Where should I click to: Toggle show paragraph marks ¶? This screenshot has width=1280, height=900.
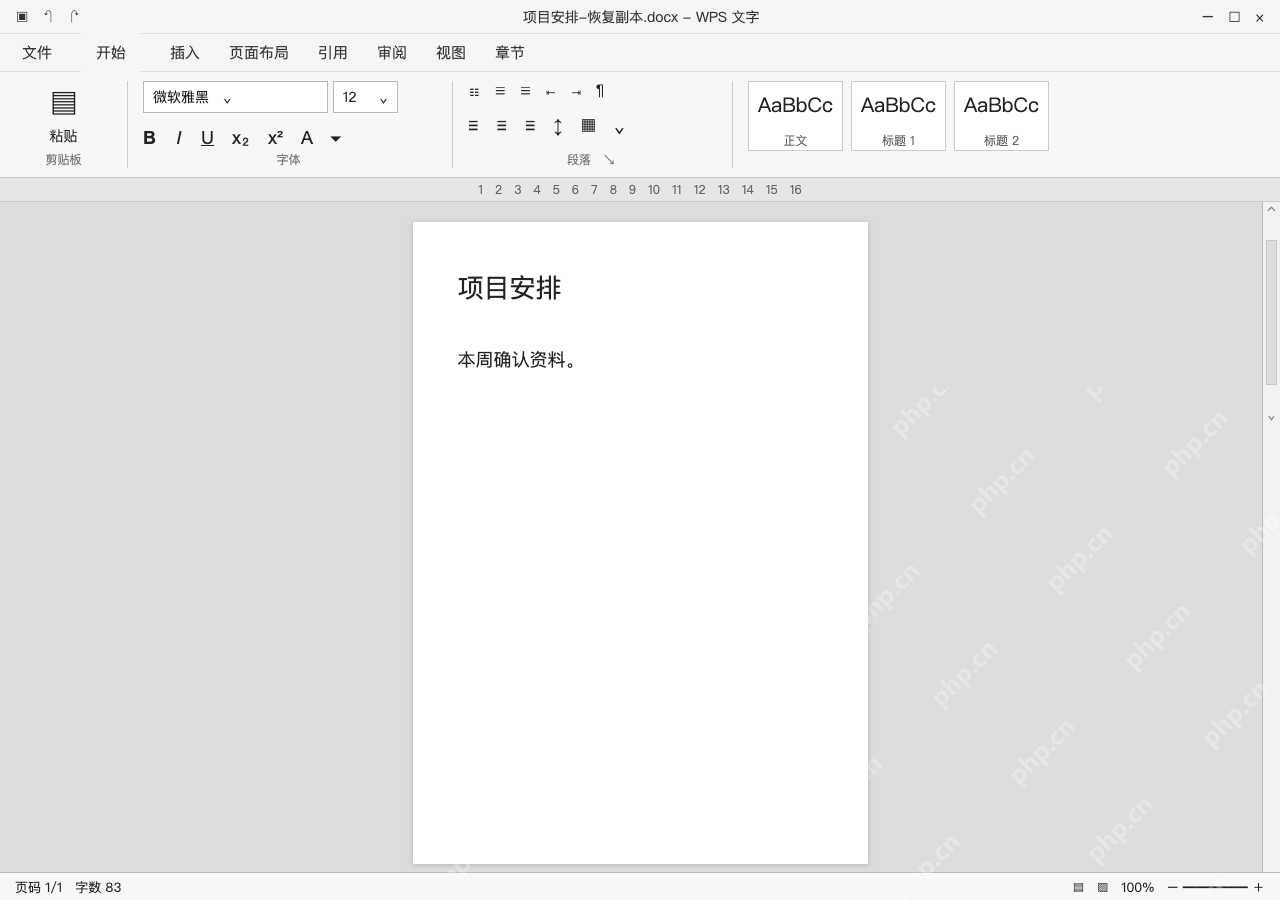600,91
